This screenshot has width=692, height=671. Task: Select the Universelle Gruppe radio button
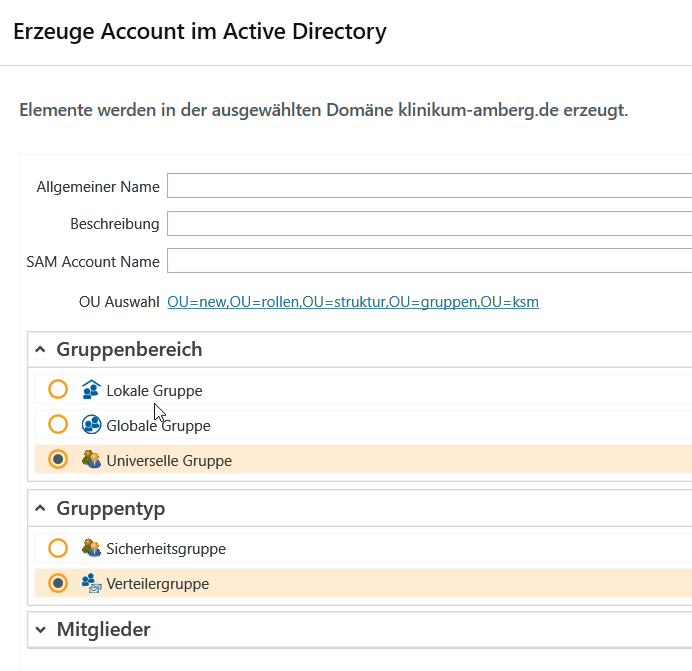(58, 460)
